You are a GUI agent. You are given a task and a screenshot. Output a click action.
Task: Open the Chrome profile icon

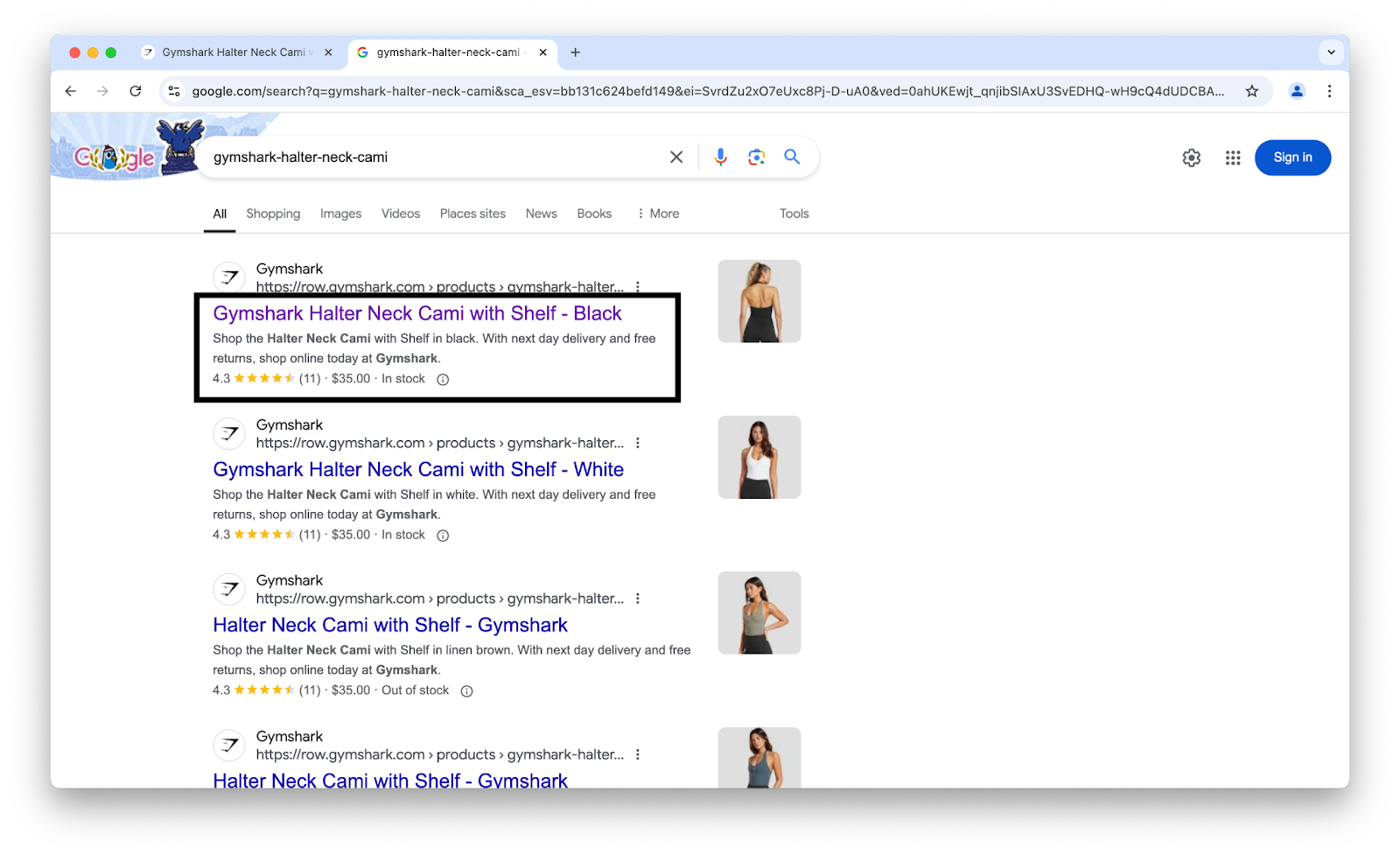[1297, 91]
